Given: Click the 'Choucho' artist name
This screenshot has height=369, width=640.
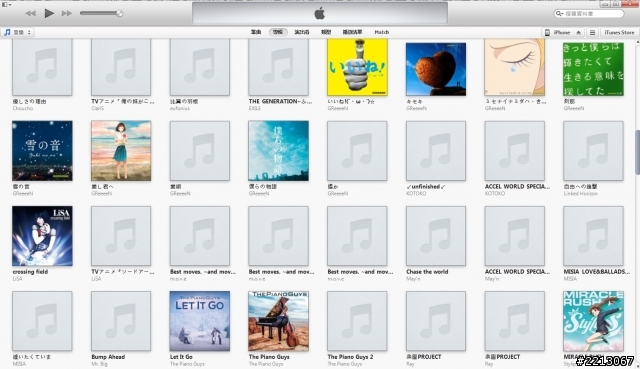Looking at the screenshot, I should click(x=23, y=108).
